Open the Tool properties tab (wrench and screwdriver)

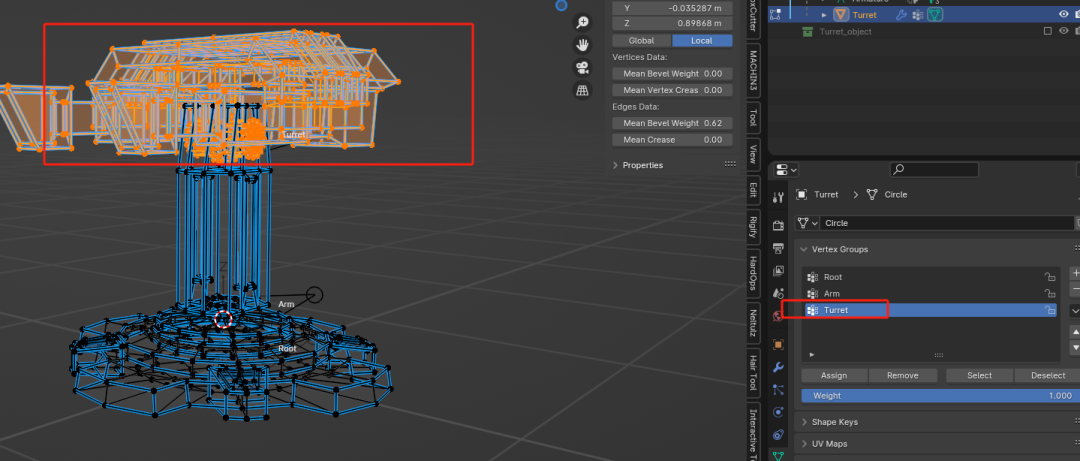point(778,198)
